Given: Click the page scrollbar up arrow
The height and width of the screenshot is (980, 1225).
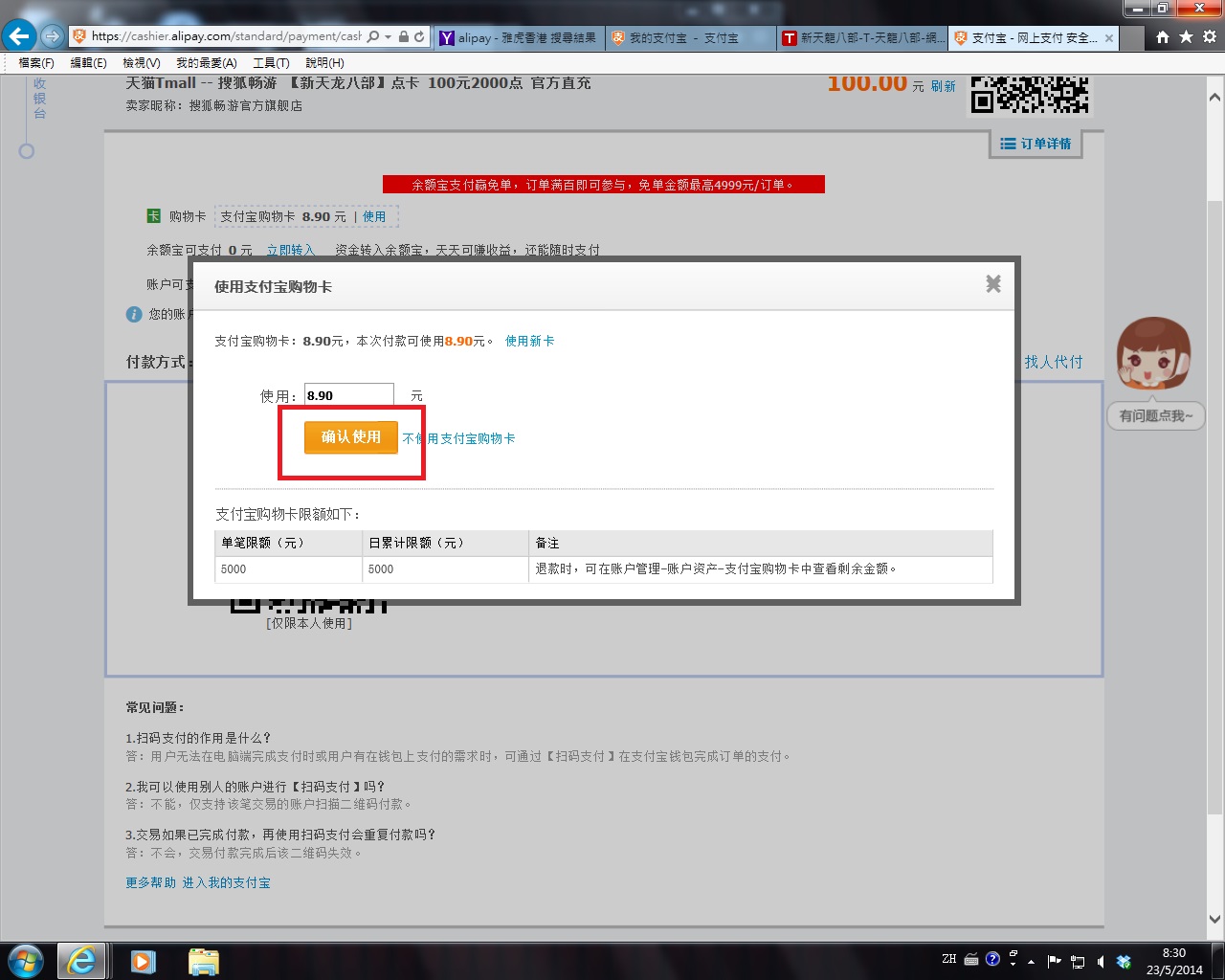Looking at the screenshot, I should pos(1214,98).
